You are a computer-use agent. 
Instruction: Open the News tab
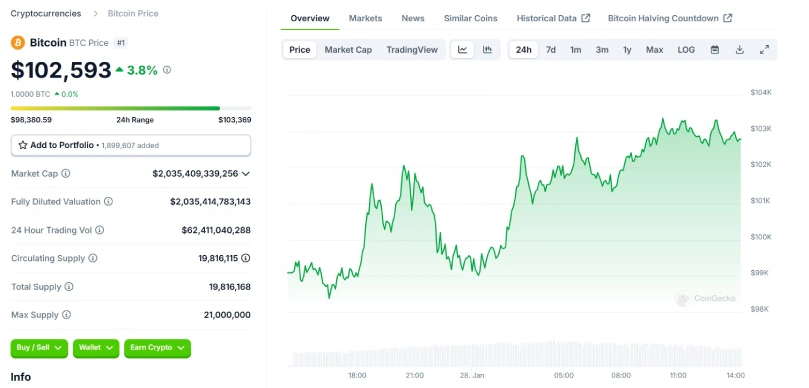(x=413, y=18)
